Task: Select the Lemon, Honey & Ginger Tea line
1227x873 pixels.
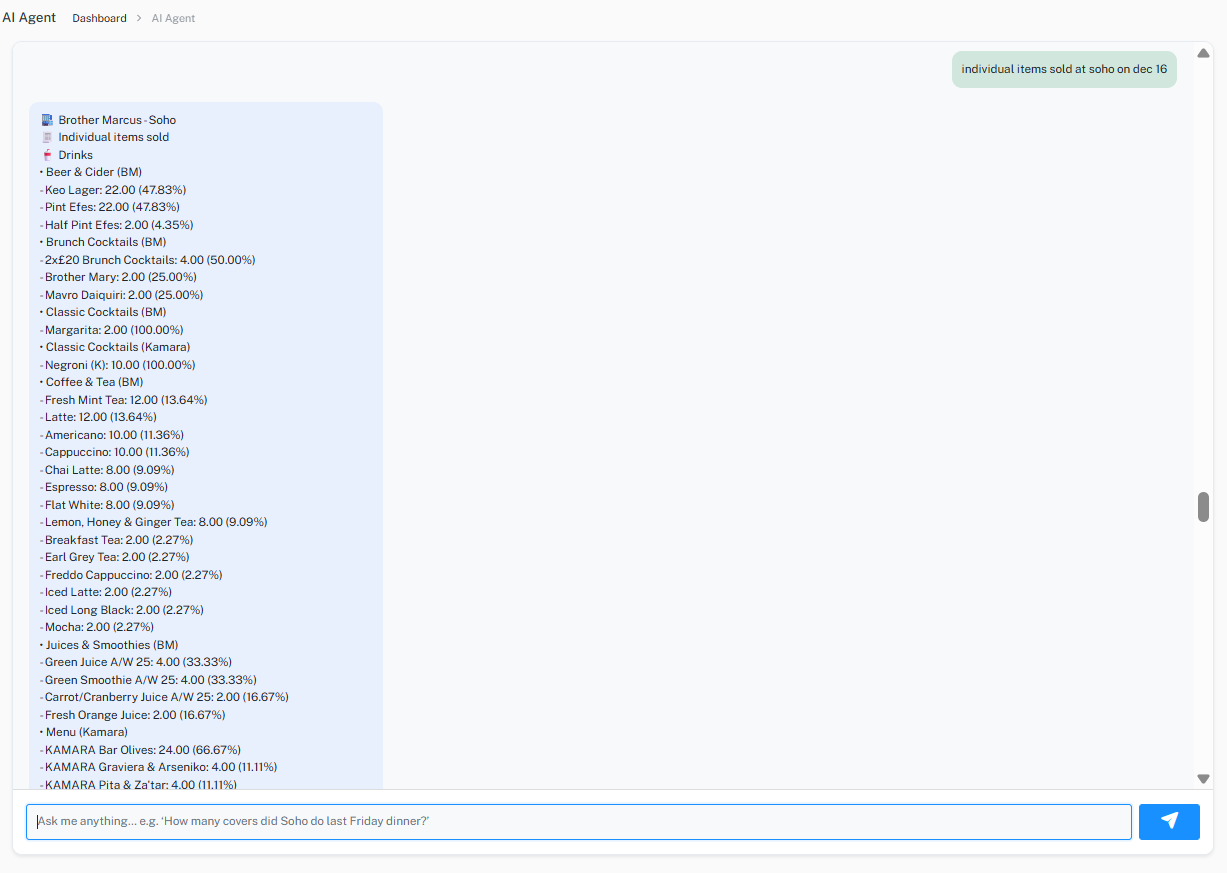Action: pyautogui.click(x=154, y=522)
